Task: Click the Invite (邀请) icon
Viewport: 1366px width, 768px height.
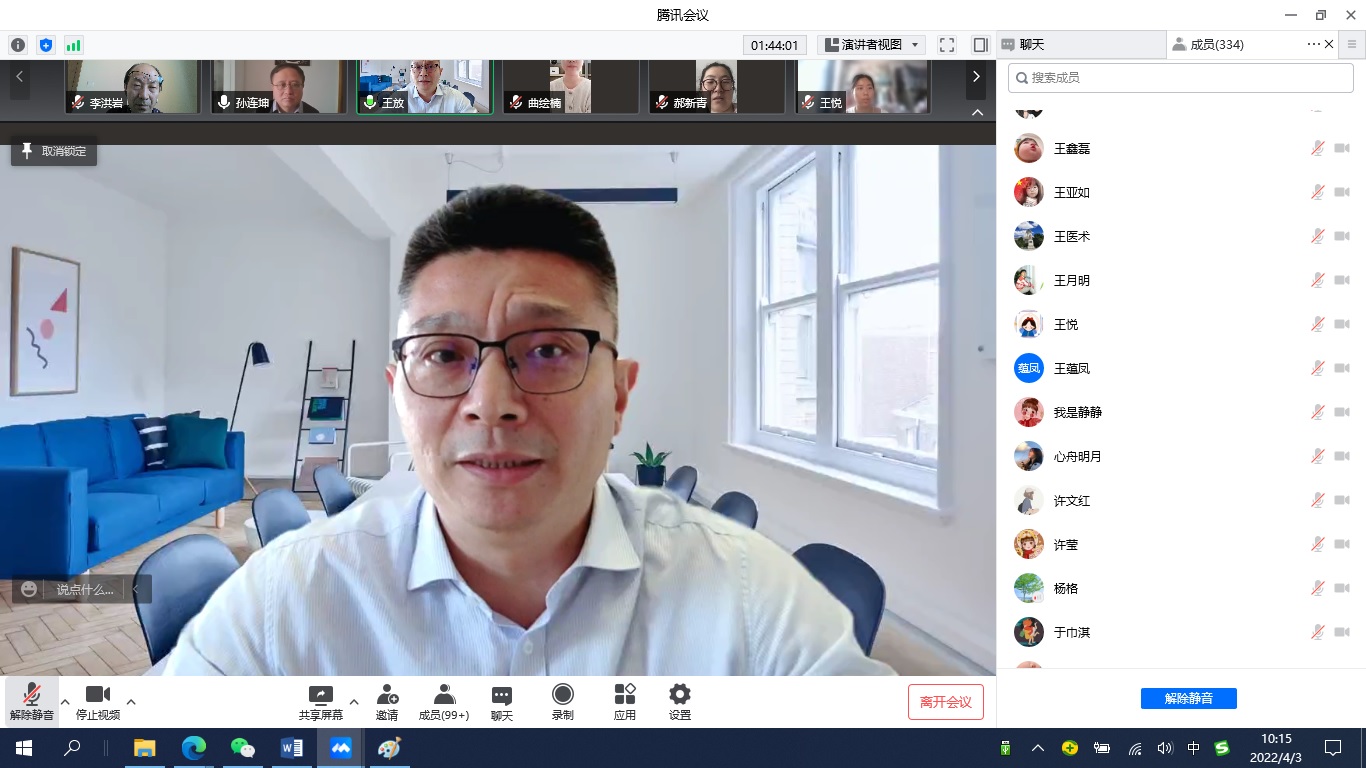Action: coord(387,696)
